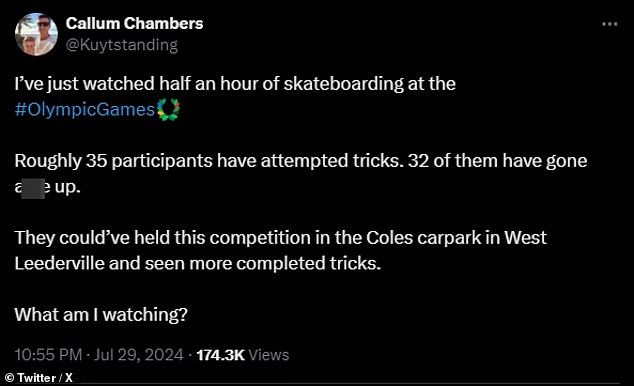Image resolution: width=634 pixels, height=386 pixels.
Task: Open Callum Chambers' profile avatar
Action: point(36,34)
